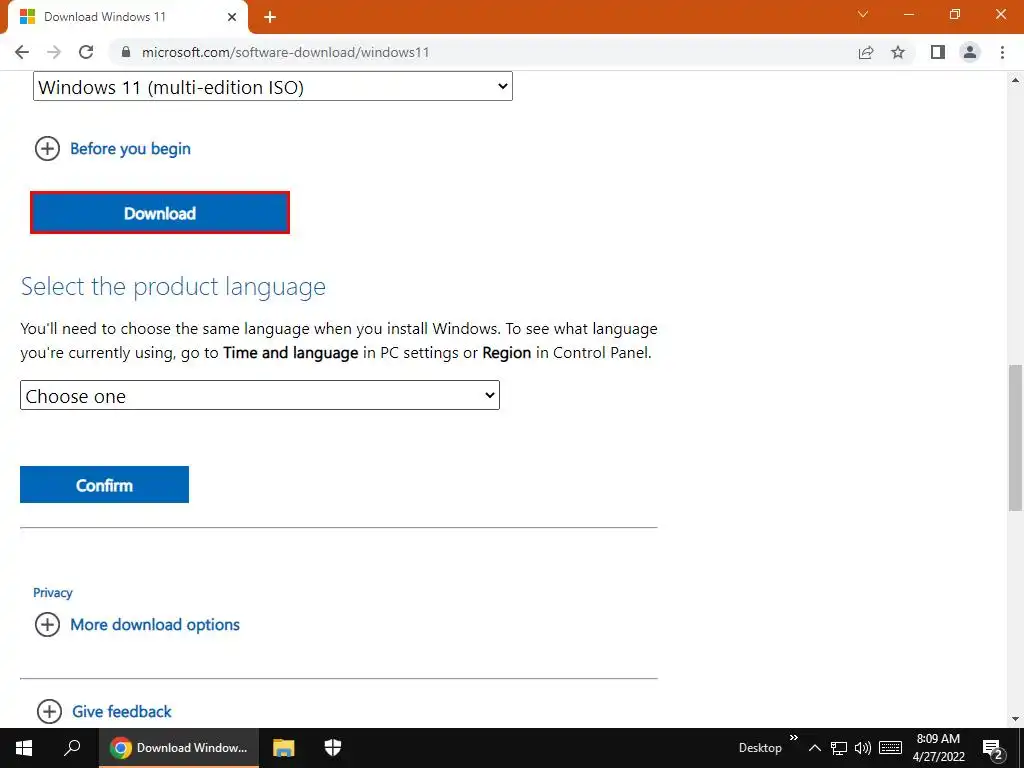The height and width of the screenshot is (768, 1024).
Task: Click the Confirm button
Action: tap(104, 485)
